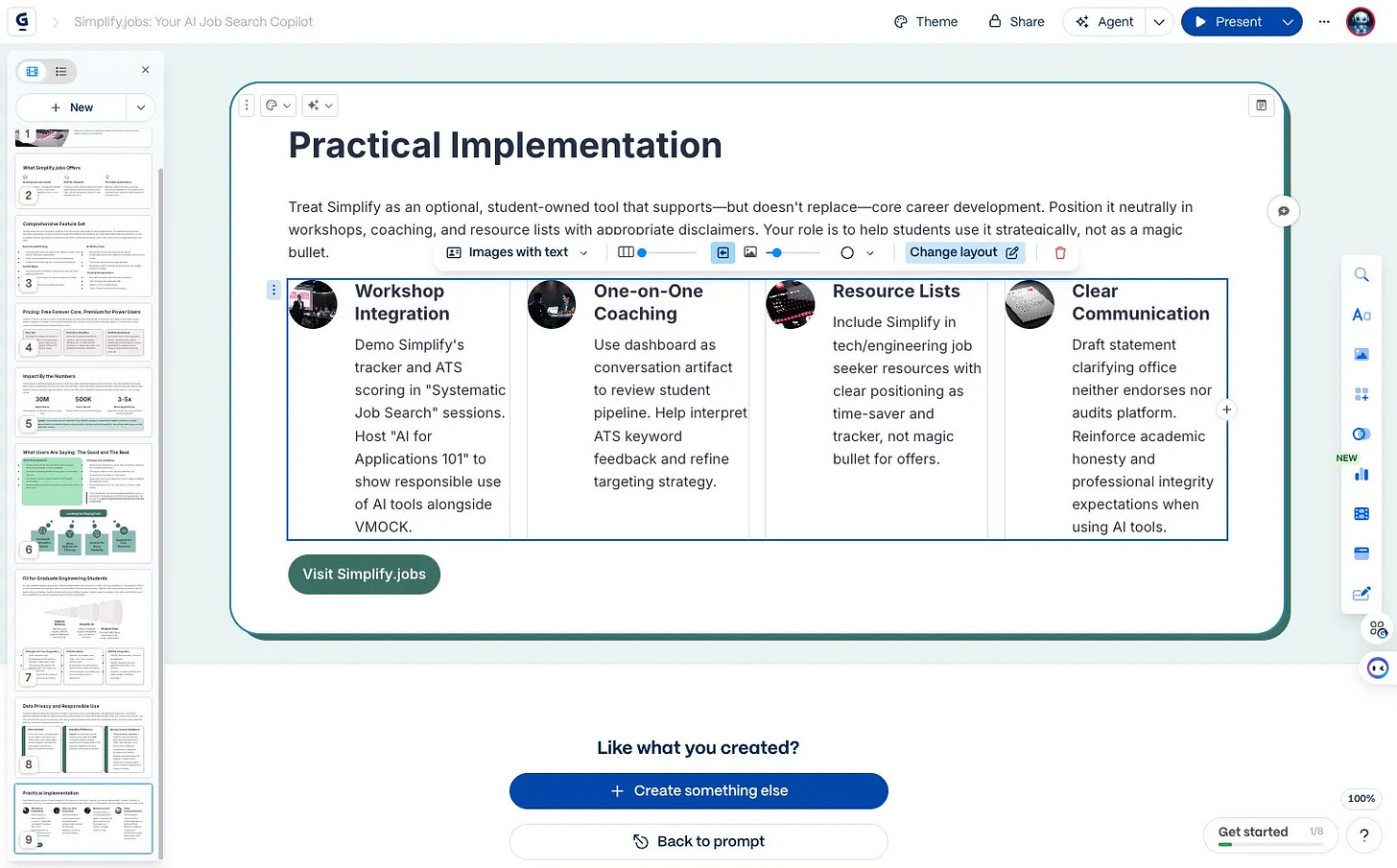This screenshot has height=868, width=1397.
Task: Click the Workshop Integration circular image
Action: pos(313,304)
